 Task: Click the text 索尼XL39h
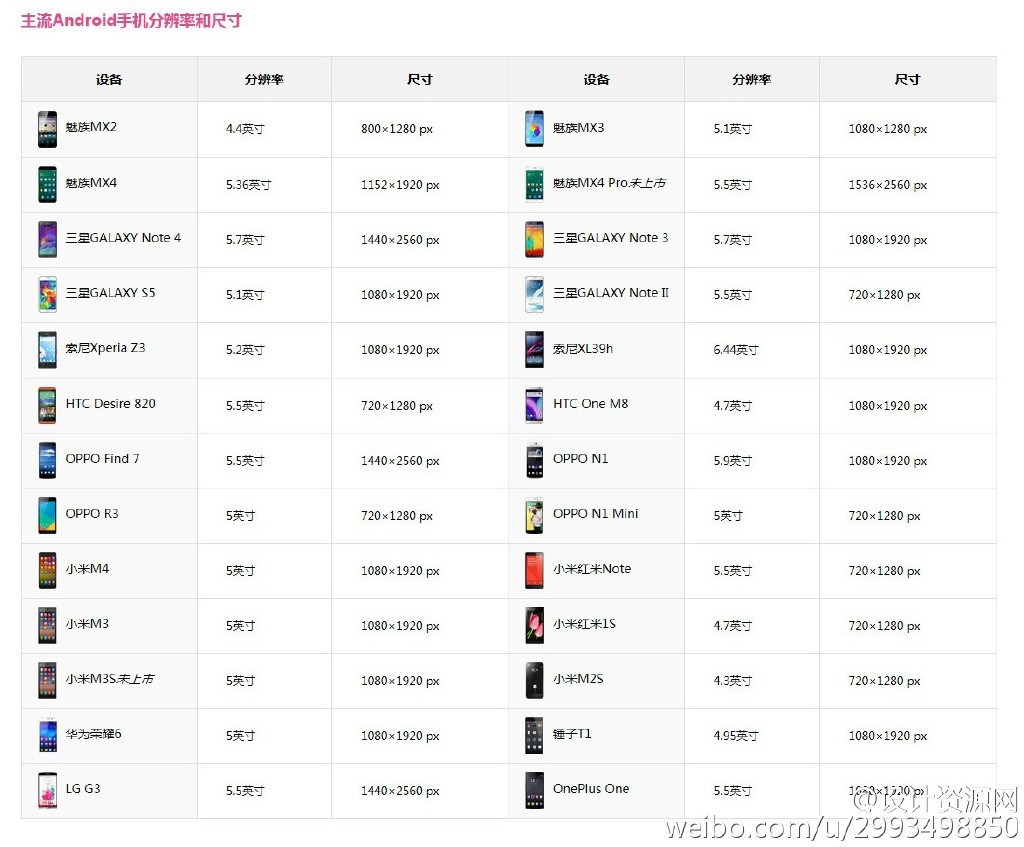pos(583,349)
